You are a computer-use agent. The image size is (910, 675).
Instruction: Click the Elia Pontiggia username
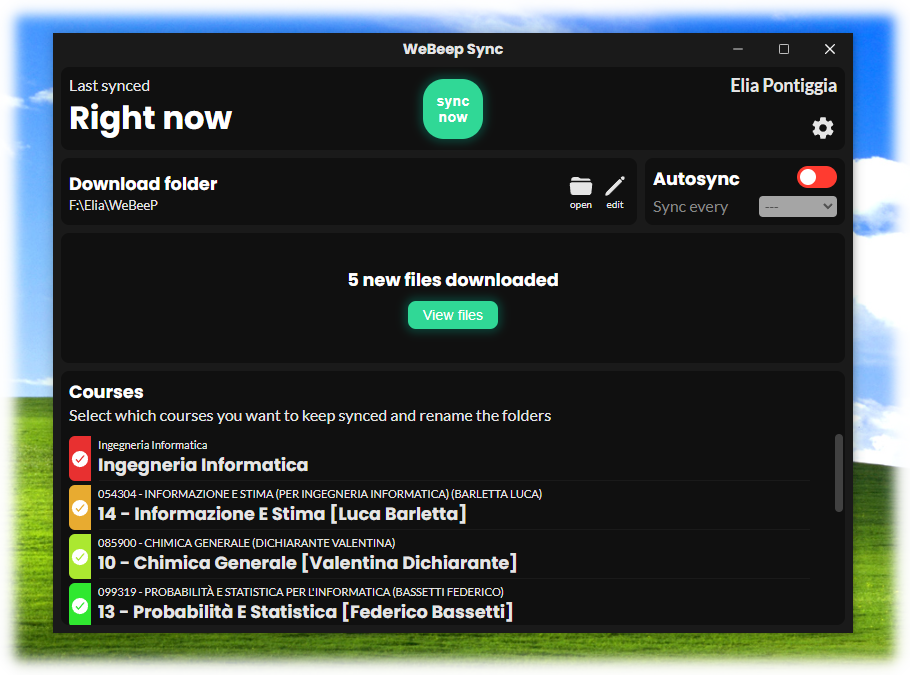pyautogui.click(x=783, y=86)
